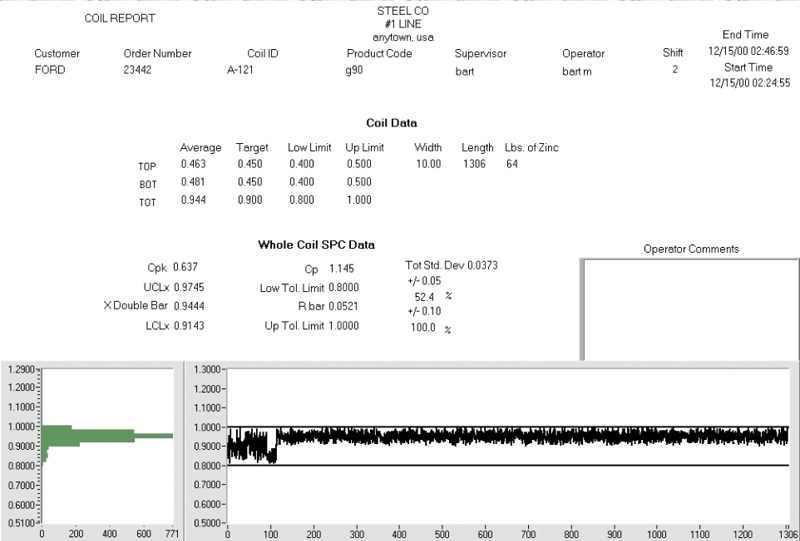Click the lower tolerance line on trend chart
The width and height of the screenshot is (800, 541).
(500, 465)
